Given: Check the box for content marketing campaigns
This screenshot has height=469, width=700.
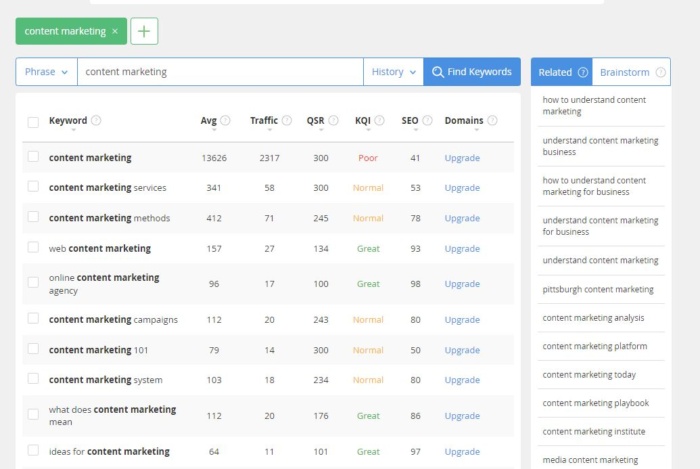Looking at the screenshot, I should pyautogui.click(x=33, y=319).
